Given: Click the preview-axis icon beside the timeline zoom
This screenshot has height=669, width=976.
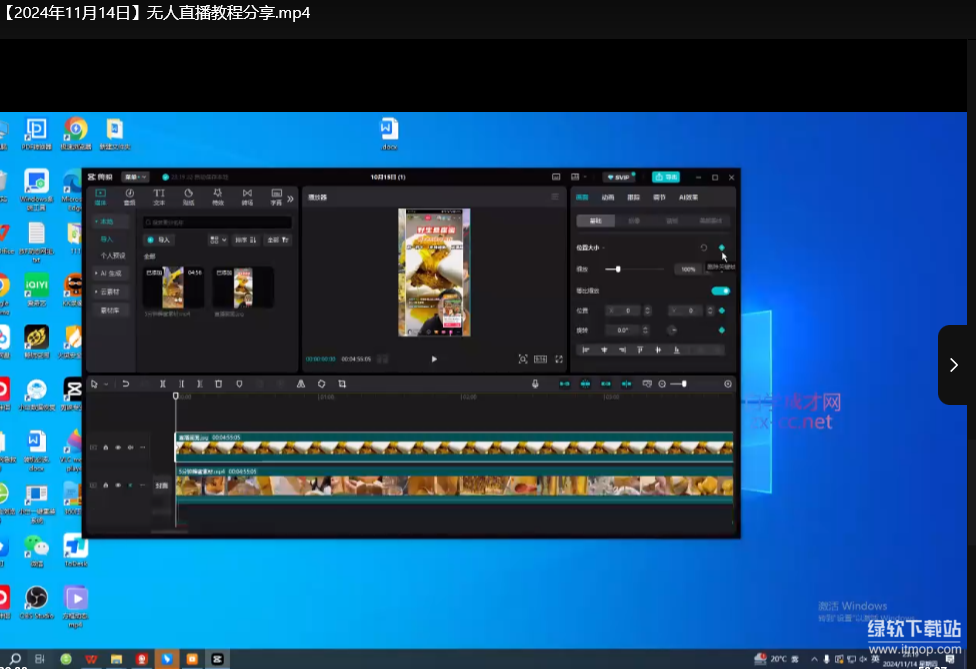Looking at the screenshot, I should click(x=647, y=384).
